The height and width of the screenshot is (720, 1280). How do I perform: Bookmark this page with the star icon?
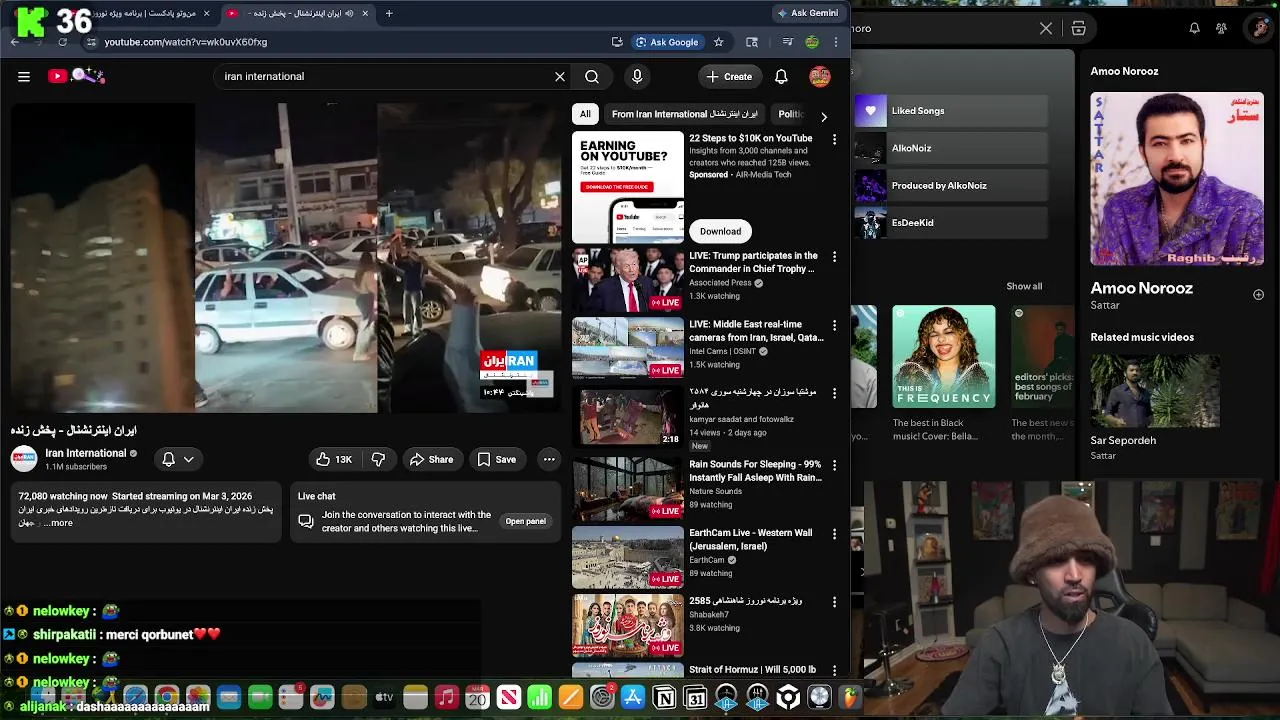(718, 42)
